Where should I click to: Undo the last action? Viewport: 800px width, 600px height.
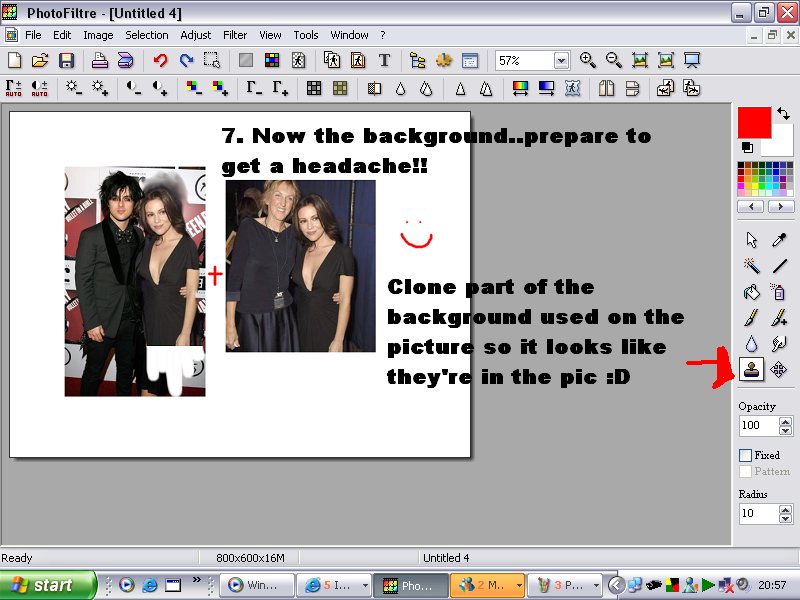tap(160, 60)
